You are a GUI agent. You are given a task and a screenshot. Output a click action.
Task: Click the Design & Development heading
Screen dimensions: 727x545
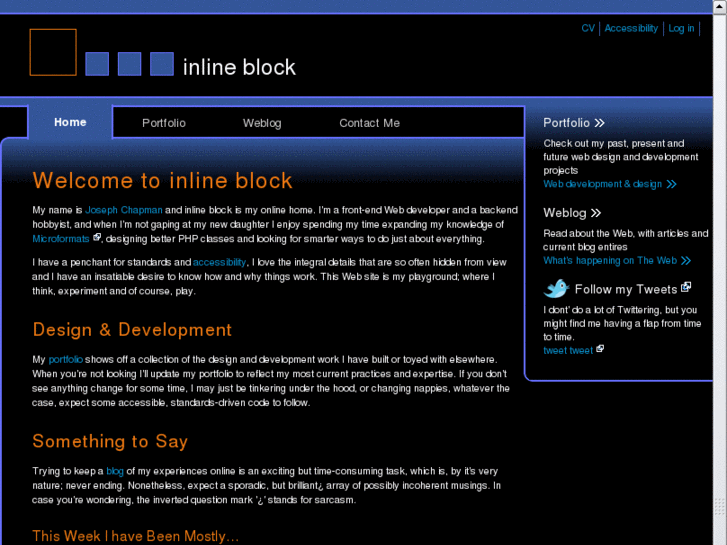point(132,330)
